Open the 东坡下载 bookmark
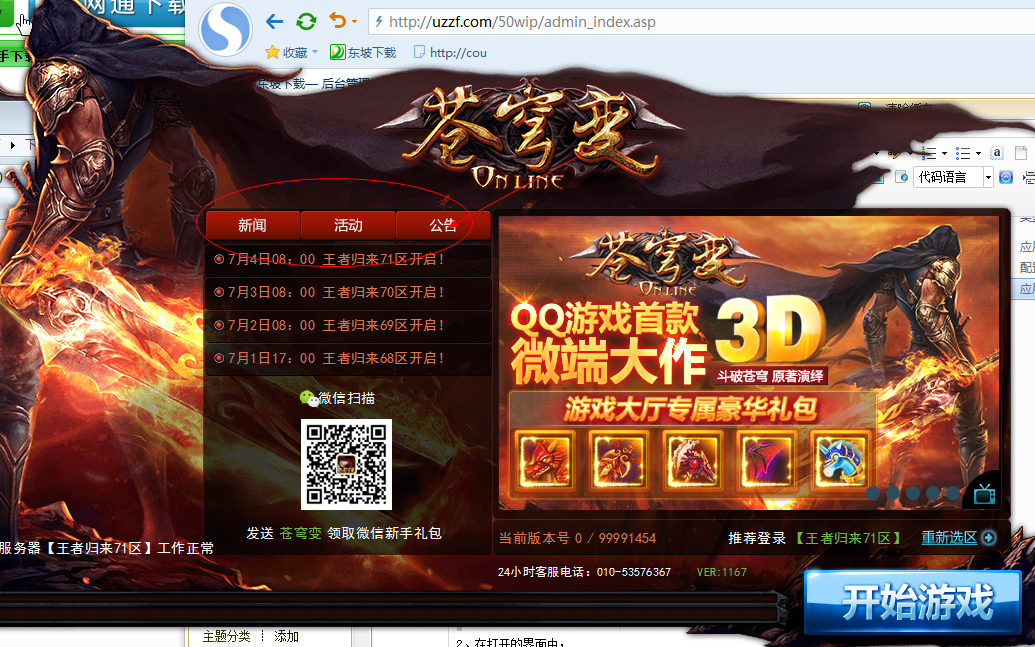 pyautogui.click(x=363, y=52)
